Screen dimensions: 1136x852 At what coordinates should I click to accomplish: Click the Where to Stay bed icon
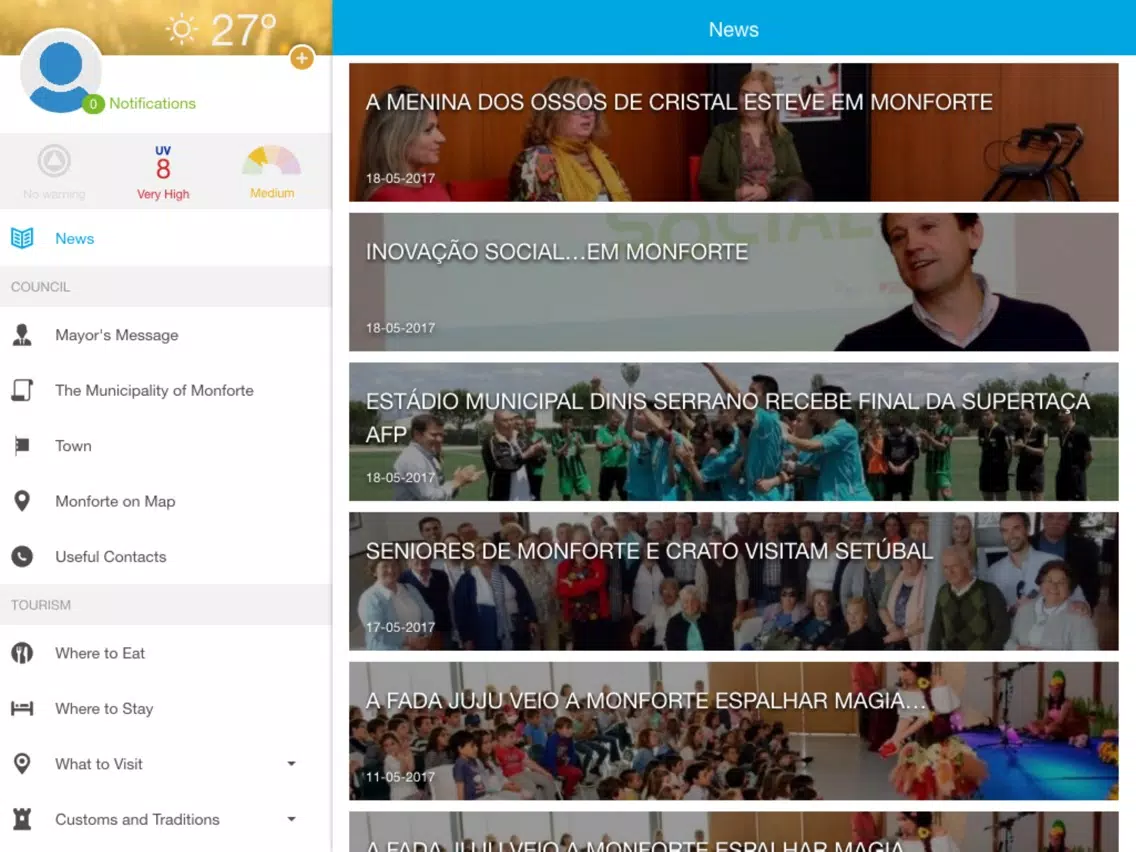click(x=22, y=709)
